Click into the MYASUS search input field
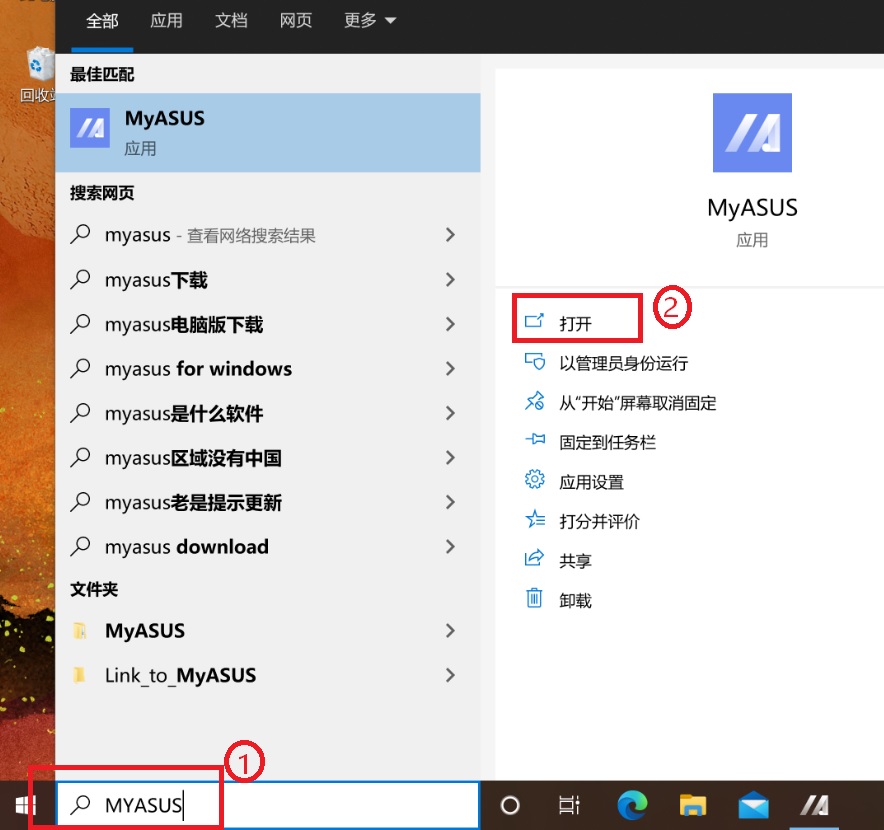This screenshot has width=884, height=830. (x=268, y=805)
